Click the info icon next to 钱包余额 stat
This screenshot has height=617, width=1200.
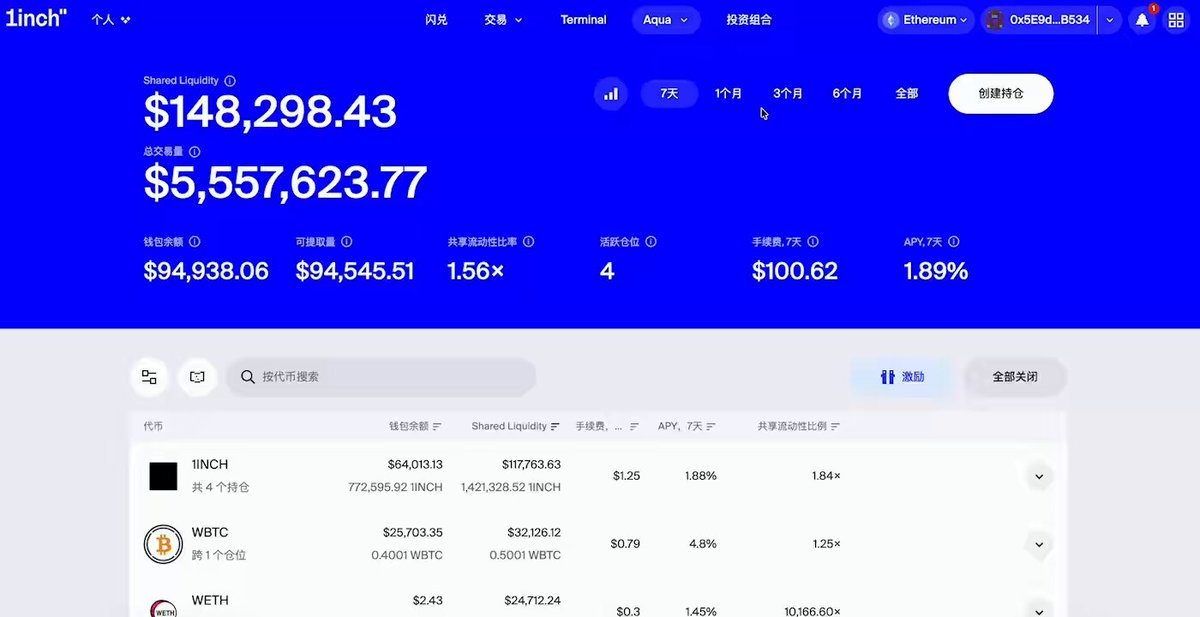tap(194, 242)
